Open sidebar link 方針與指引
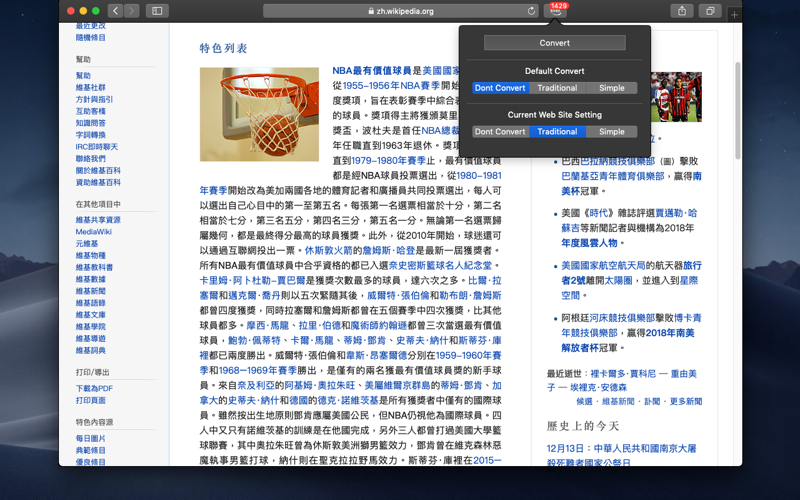 [94, 99]
